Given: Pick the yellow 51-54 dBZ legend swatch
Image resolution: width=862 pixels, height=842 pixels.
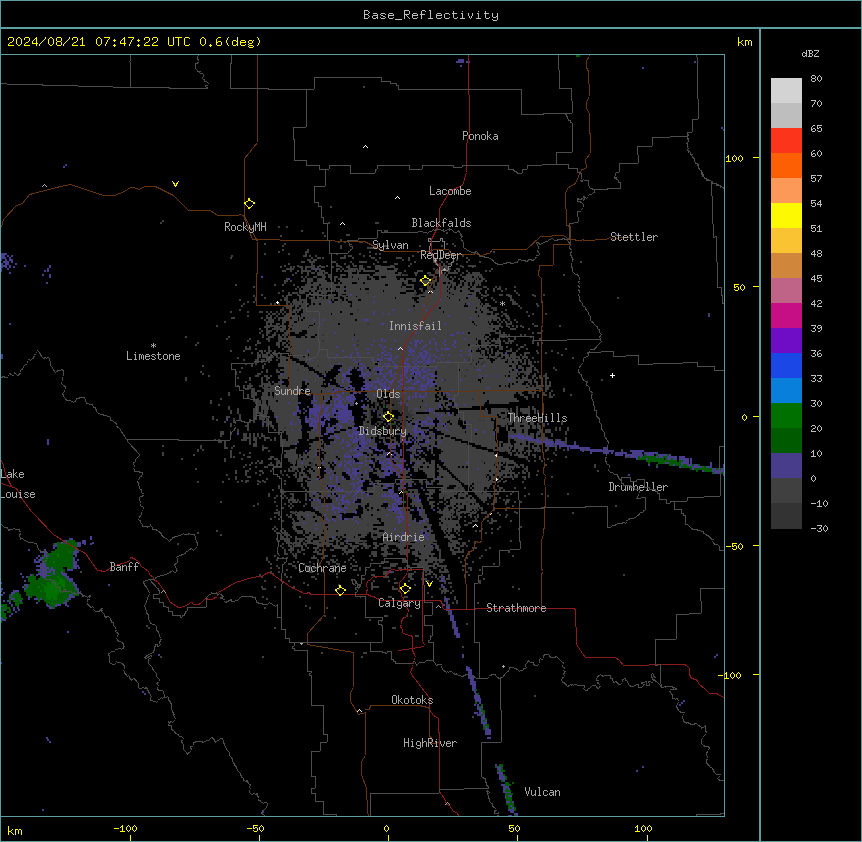Looking at the screenshot, I should [x=786, y=215].
